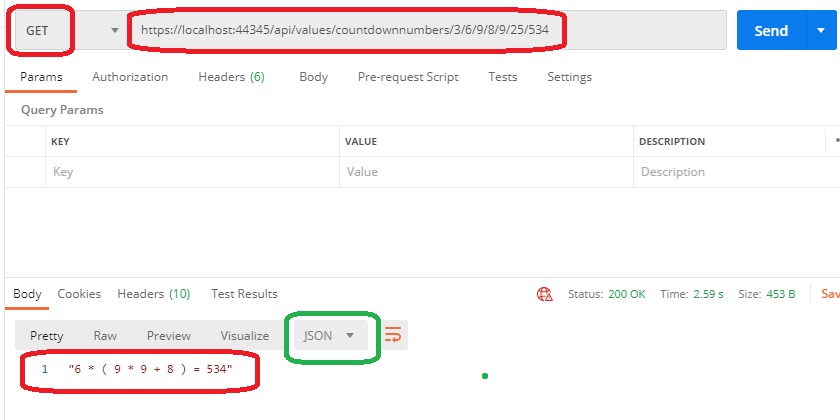Open the JSON format dropdown
Viewport: 840px width, 420px height.
click(330, 336)
